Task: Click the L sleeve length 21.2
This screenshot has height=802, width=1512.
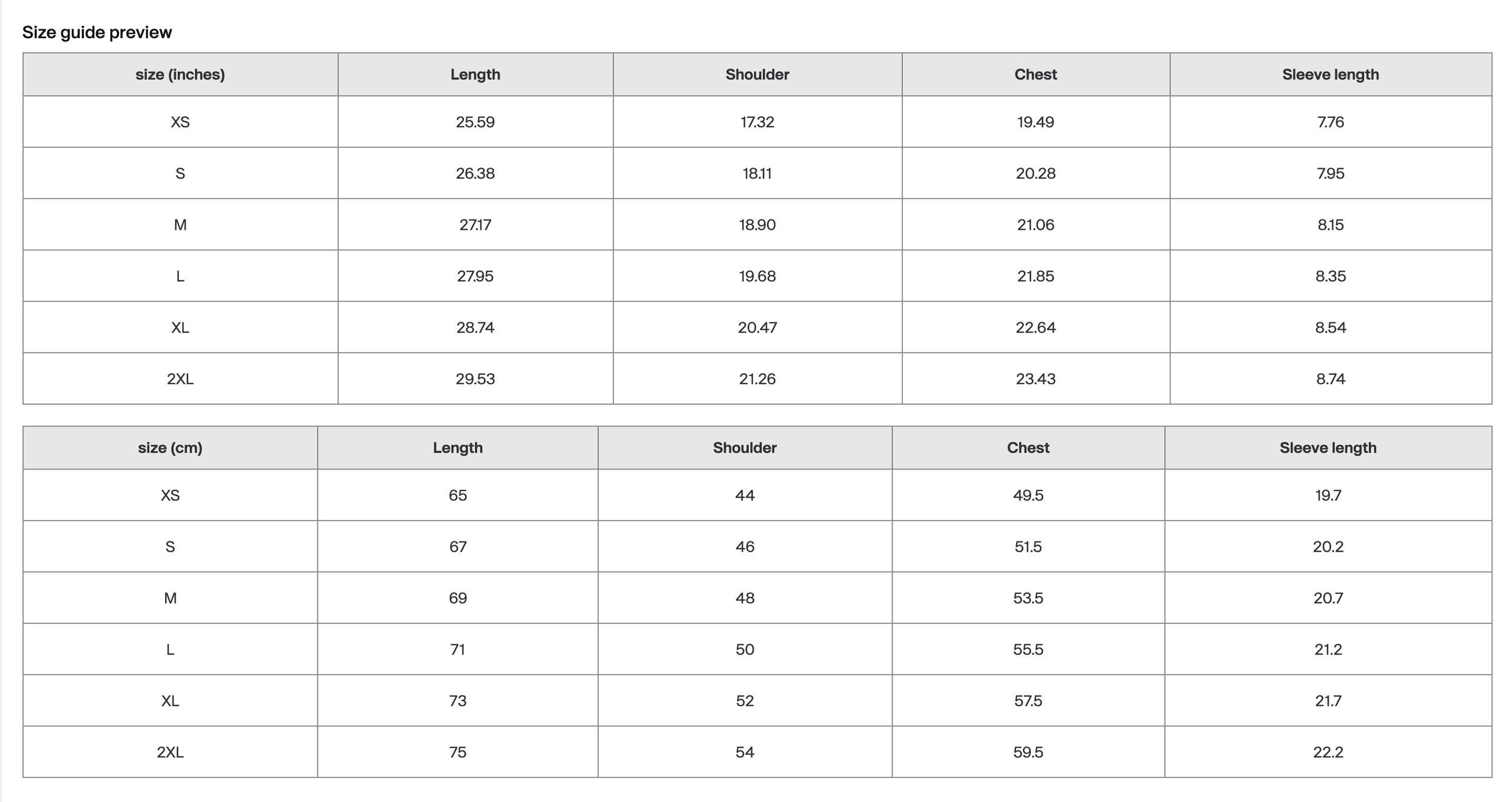Action: (1328, 650)
